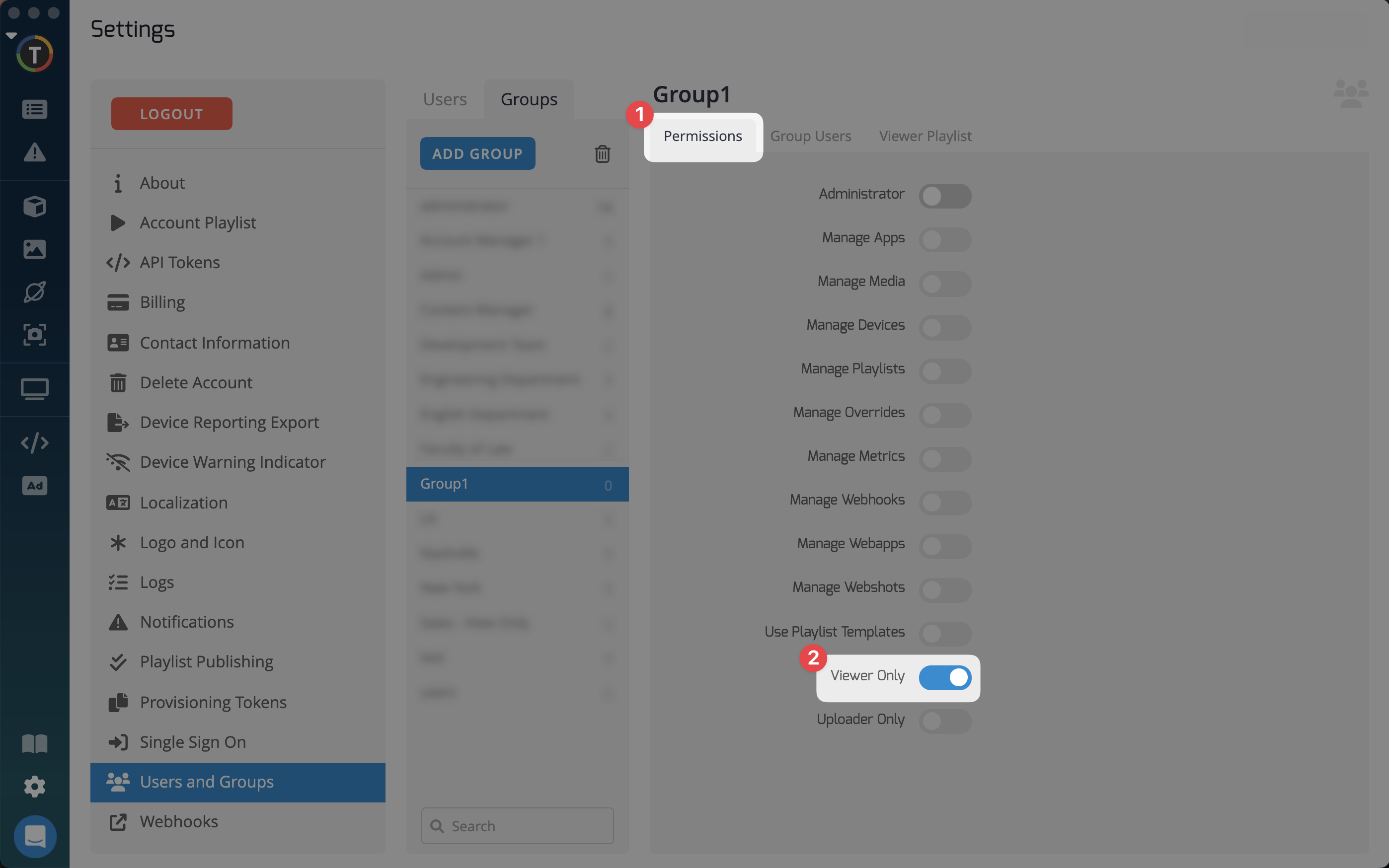The image size is (1389, 868).
Task: Expand the account dropdown arrow above logo
Action: (11, 36)
